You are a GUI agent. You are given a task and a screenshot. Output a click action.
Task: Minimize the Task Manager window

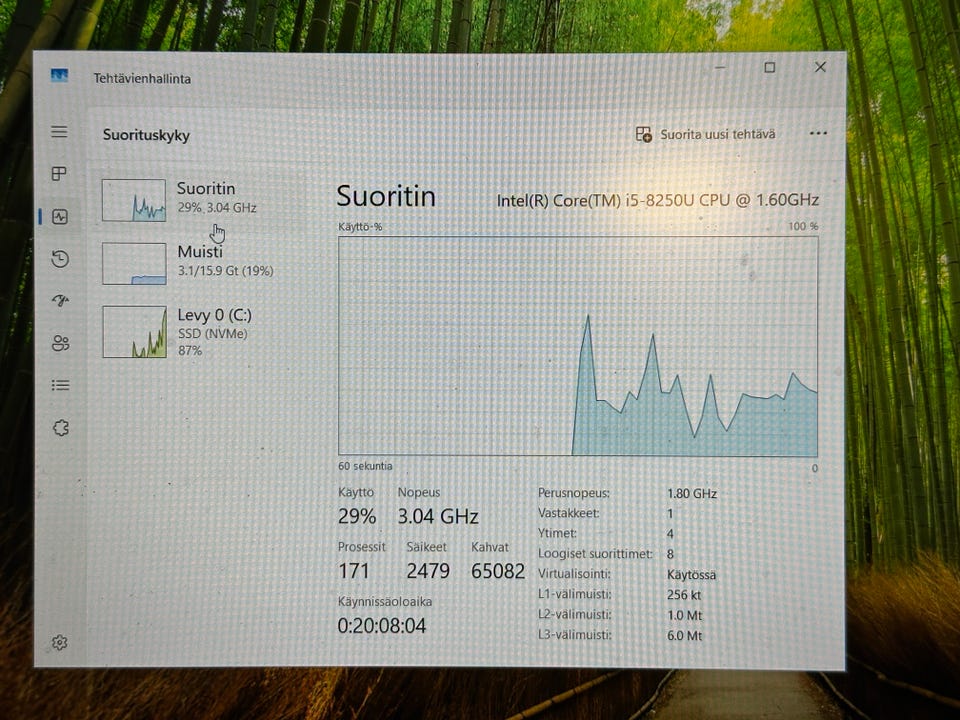click(x=720, y=67)
